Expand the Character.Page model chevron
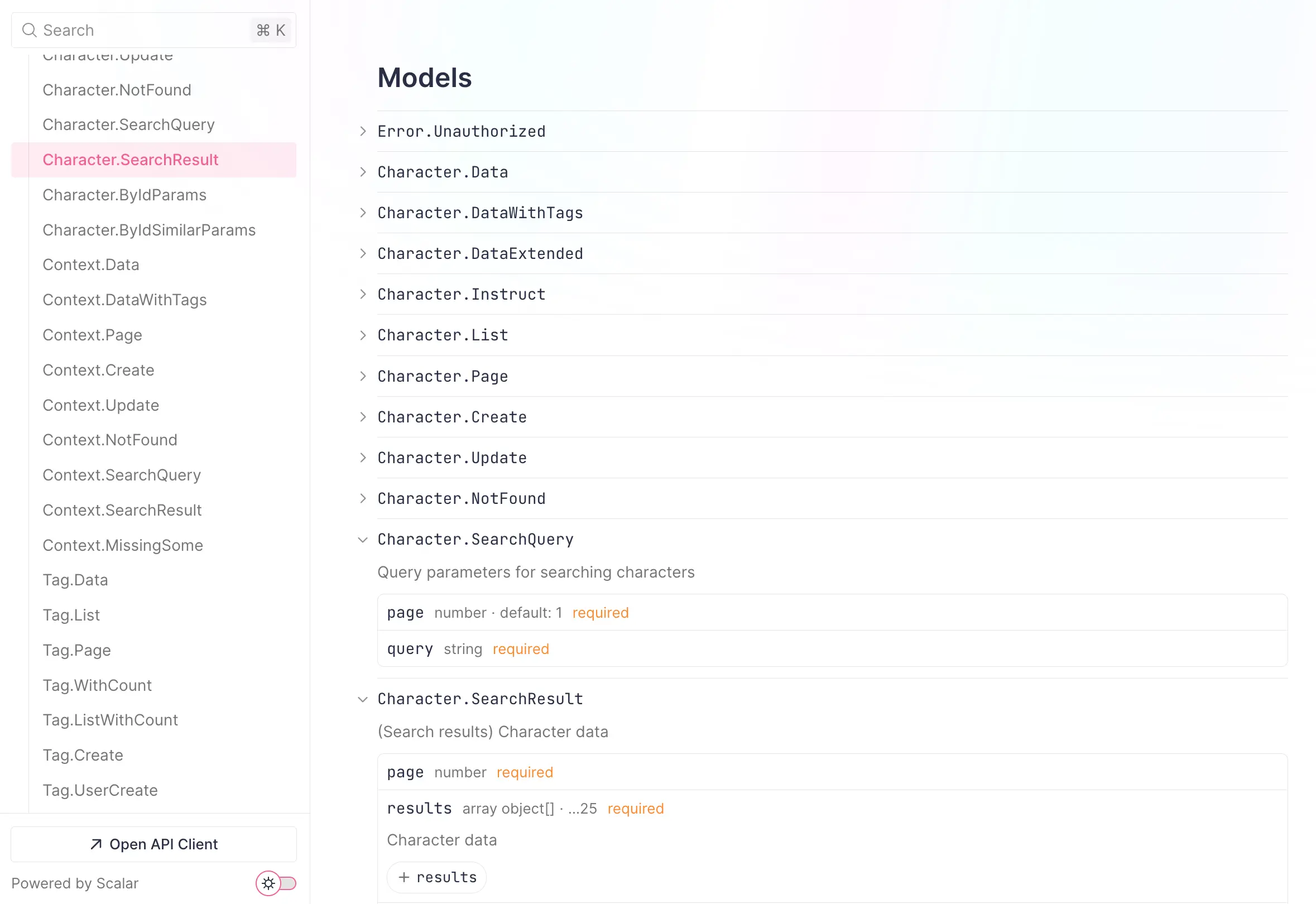Screen dimensions: 1316x904 click(x=363, y=377)
